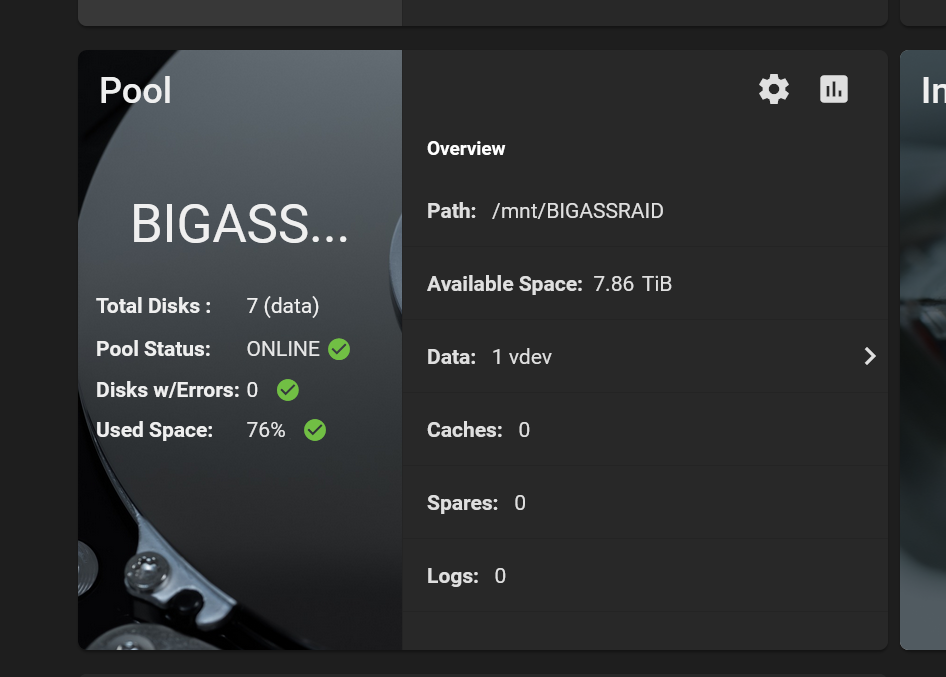Click the Pool Status green checkmark
946x677 pixels.
[339, 349]
